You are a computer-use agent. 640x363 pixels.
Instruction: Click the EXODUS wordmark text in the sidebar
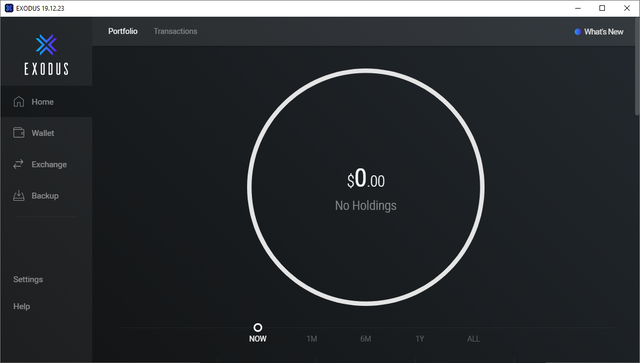pyautogui.click(x=46, y=69)
